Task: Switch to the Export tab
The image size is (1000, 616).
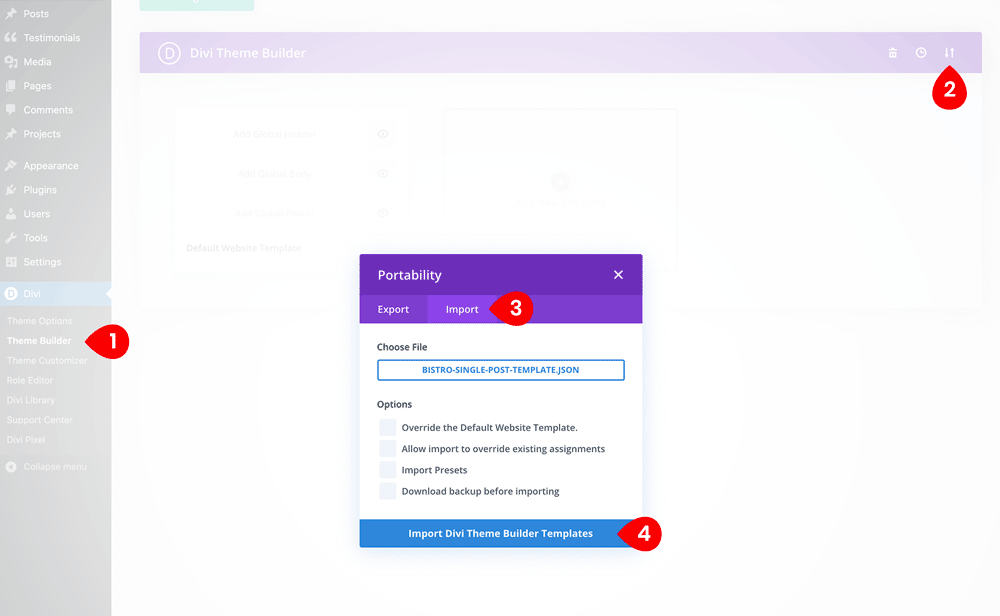Action: coord(393,309)
